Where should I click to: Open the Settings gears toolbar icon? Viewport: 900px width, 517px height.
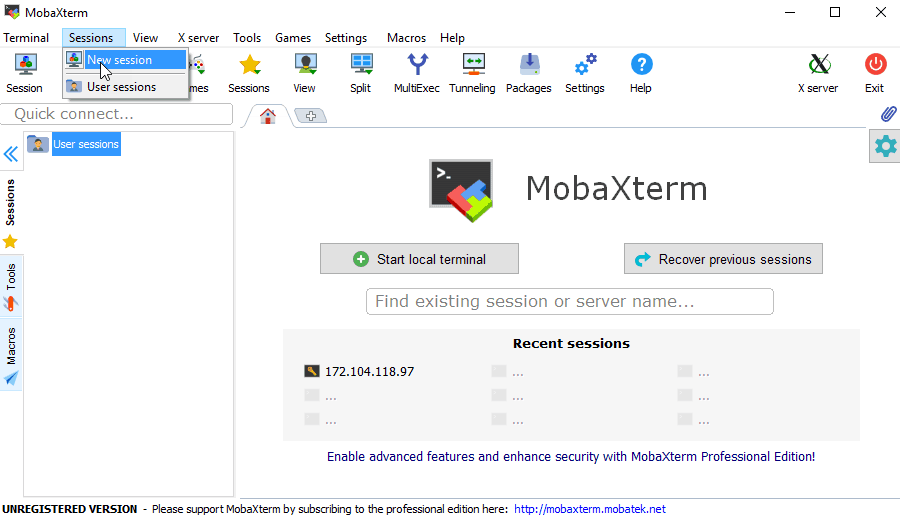(x=585, y=73)
